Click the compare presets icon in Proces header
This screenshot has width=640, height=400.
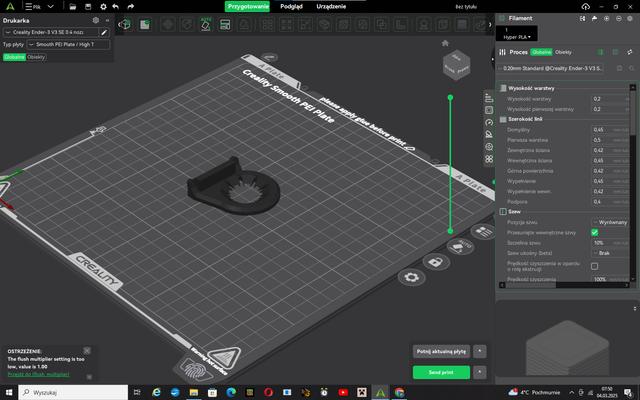[x=630, y=52]
